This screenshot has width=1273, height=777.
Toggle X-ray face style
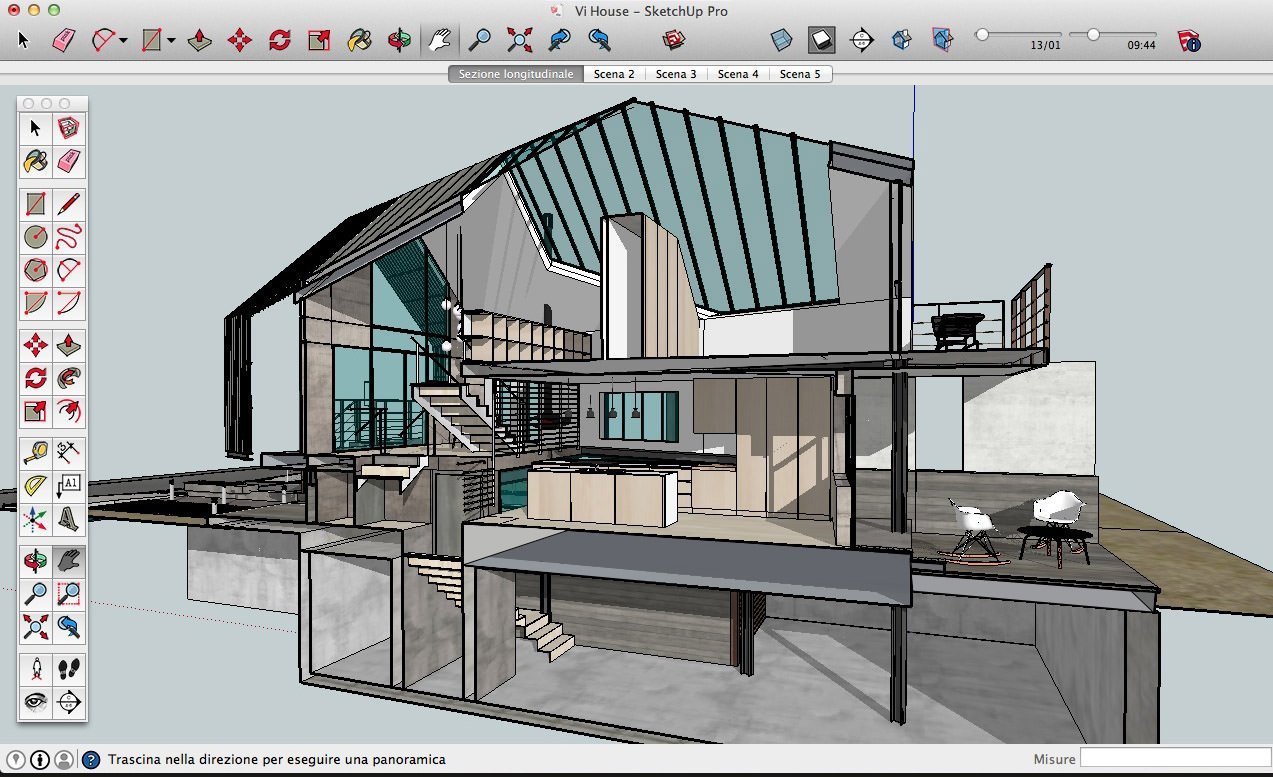781,40
